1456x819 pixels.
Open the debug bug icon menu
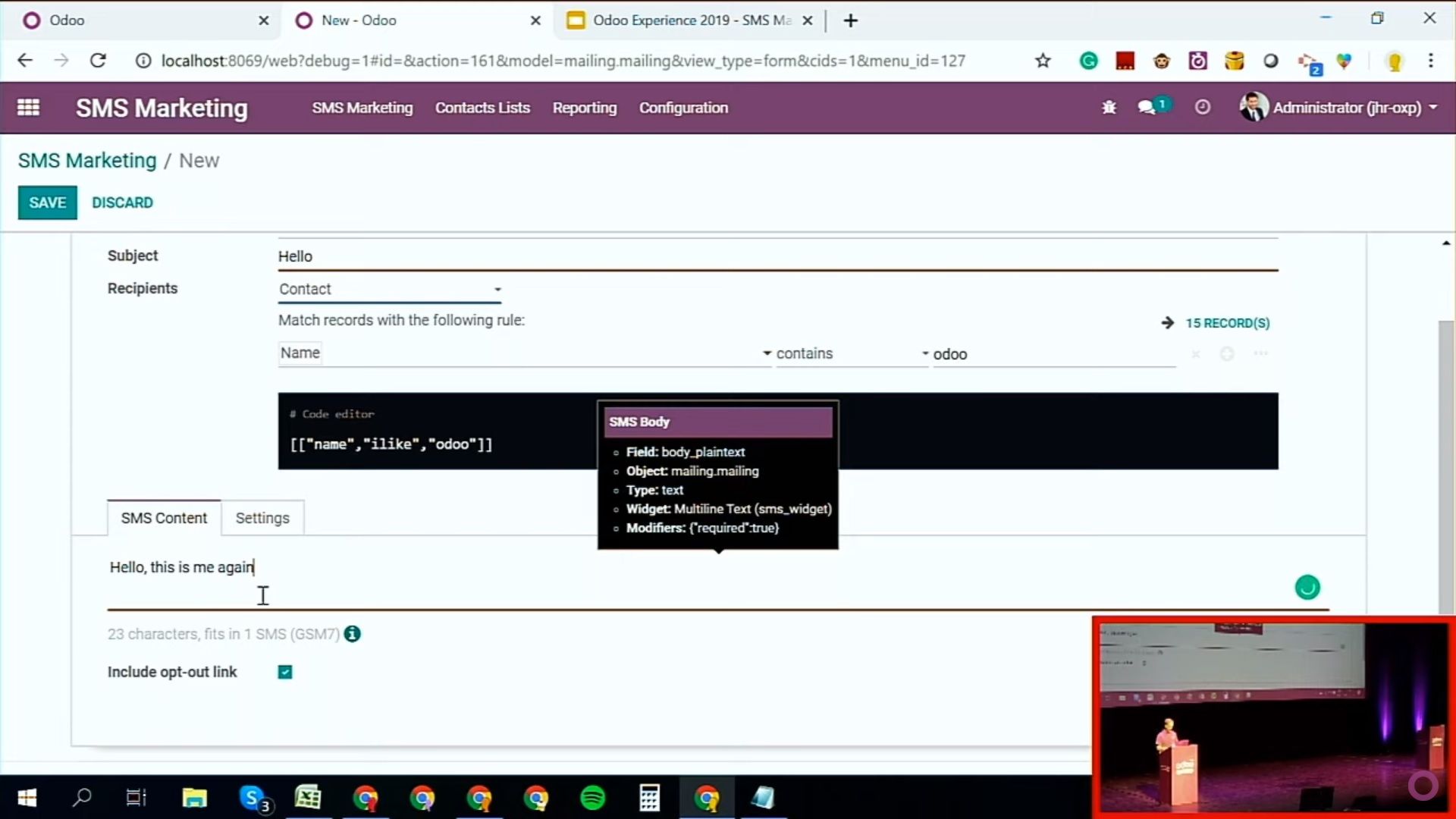coord(1109,108)
